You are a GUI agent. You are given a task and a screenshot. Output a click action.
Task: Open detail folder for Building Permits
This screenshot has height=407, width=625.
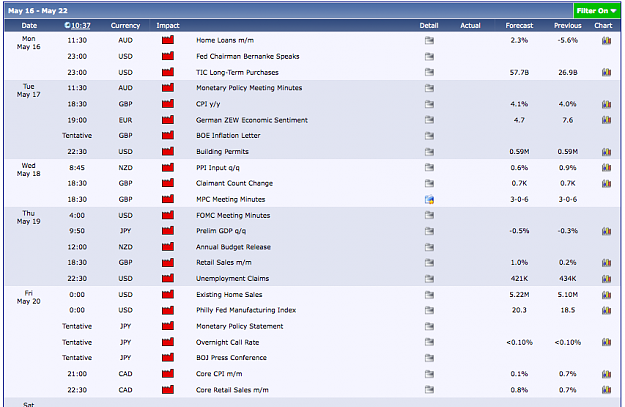(x=429, y=151)
